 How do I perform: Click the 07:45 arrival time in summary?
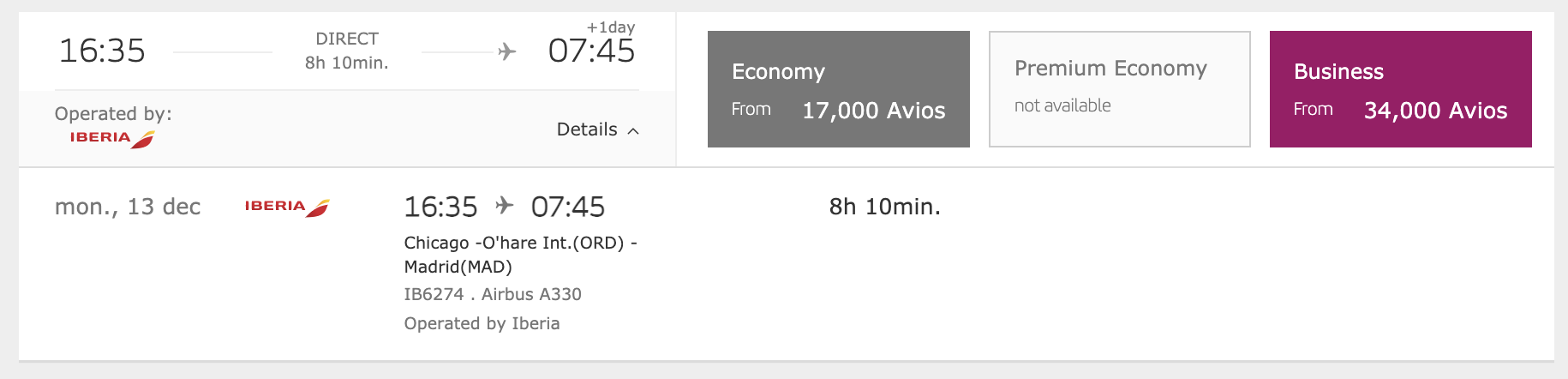click(592, 51)
